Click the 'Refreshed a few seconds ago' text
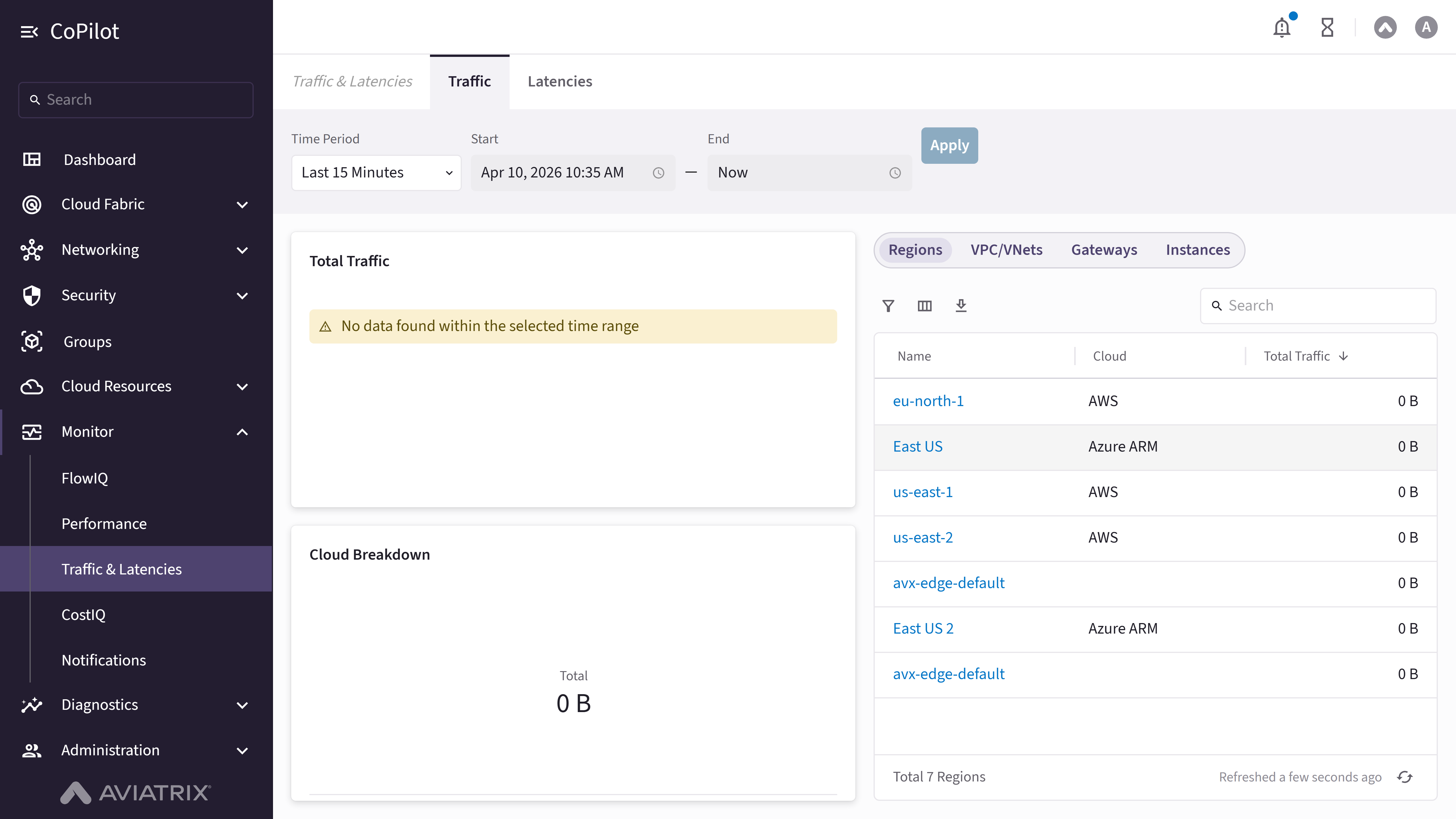The image size is (1456, 819). click(1300, 777)
